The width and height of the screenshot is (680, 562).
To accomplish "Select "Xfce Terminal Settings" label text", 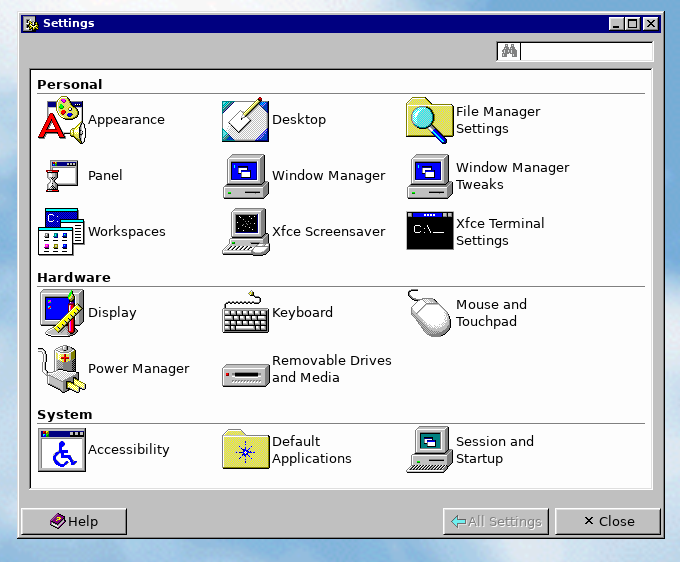I will coord(500,232).
